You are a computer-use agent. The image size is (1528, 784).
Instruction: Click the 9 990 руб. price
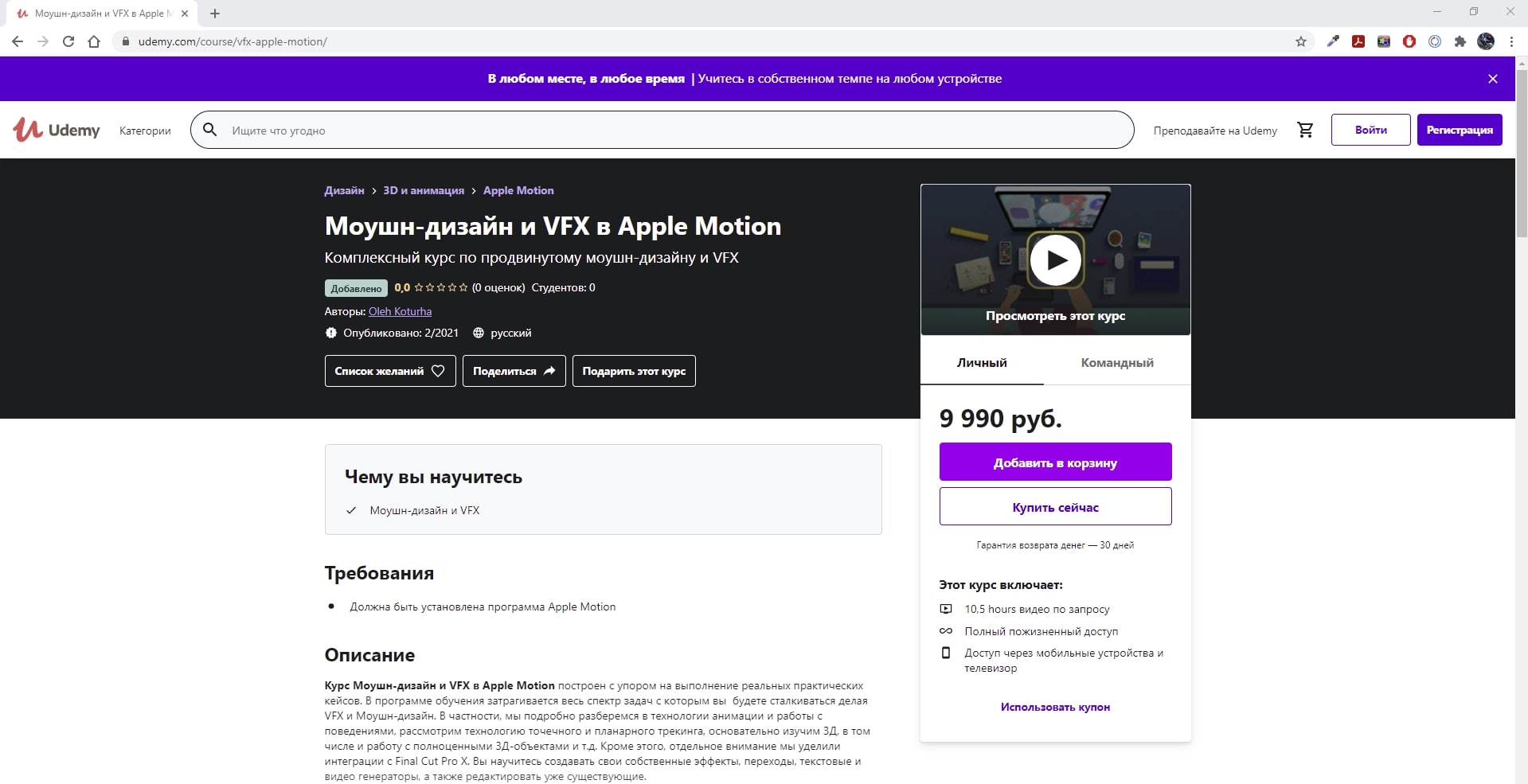point(1001,419)
